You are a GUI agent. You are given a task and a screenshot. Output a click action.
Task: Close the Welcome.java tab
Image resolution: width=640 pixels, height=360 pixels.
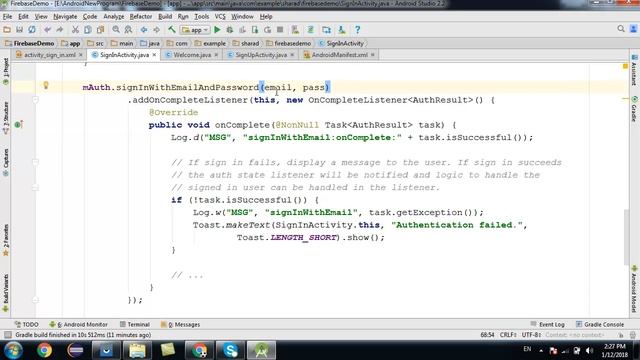(x=216, y=55)
